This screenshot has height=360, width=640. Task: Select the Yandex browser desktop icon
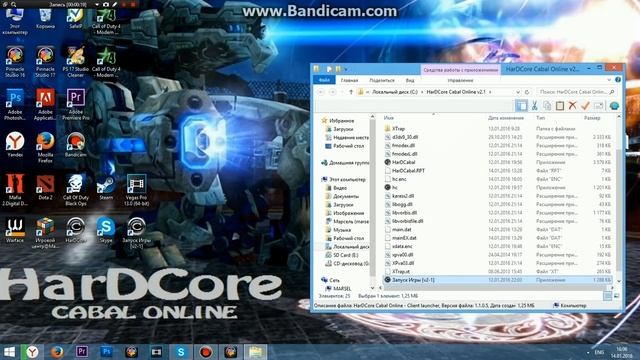(x=15, y=145)
